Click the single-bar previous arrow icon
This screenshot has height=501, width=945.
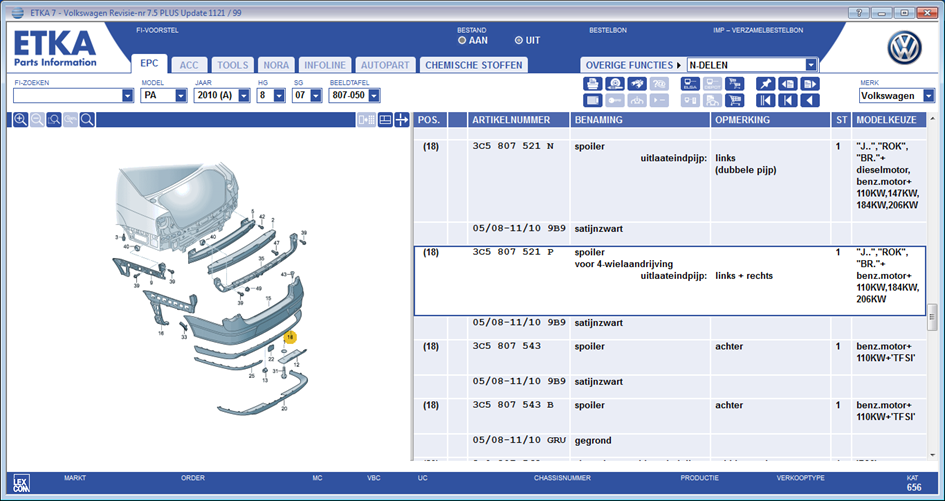click(788, 100)
